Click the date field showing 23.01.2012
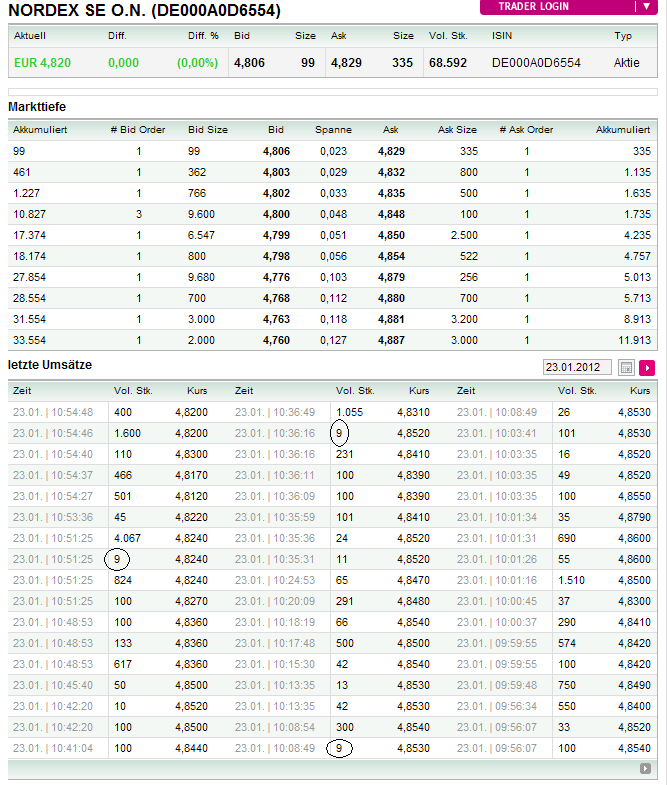 577,367
